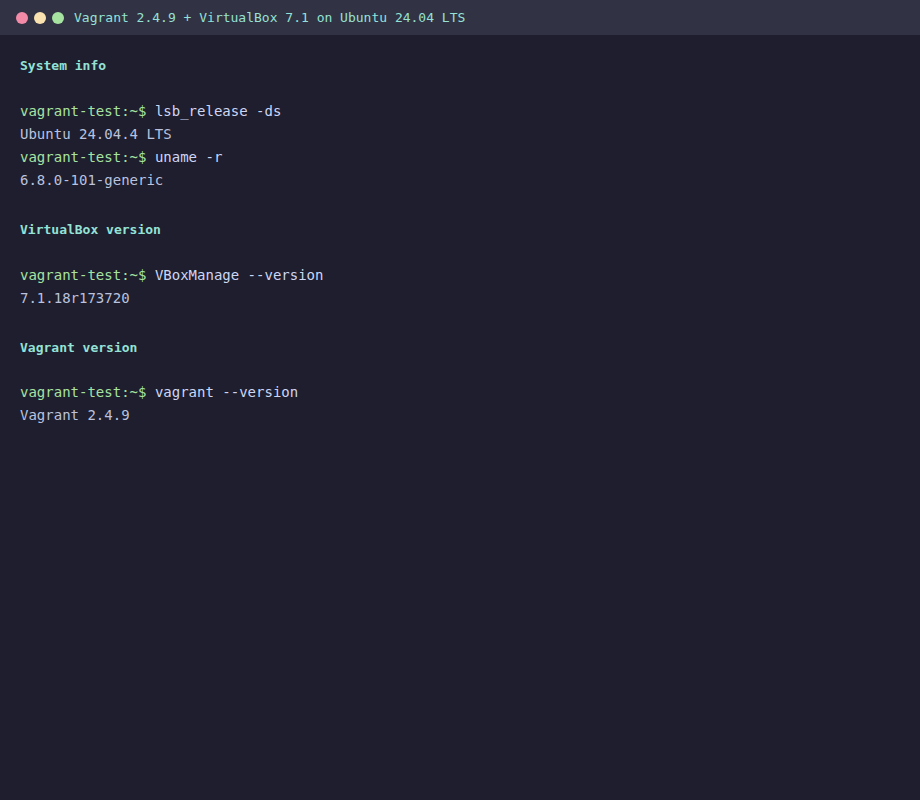Image resolution: width=920 pixels, height=800 pixels.
Task: Click the yellow minimize window dot
Action: click(x=40, y=18)
